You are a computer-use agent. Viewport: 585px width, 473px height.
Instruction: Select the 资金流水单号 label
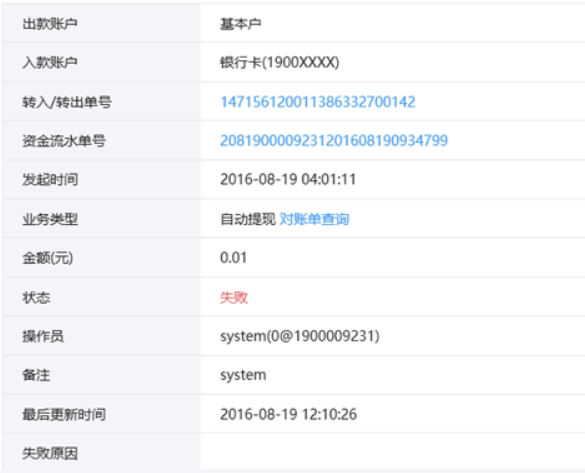click(x=64, y=141)
